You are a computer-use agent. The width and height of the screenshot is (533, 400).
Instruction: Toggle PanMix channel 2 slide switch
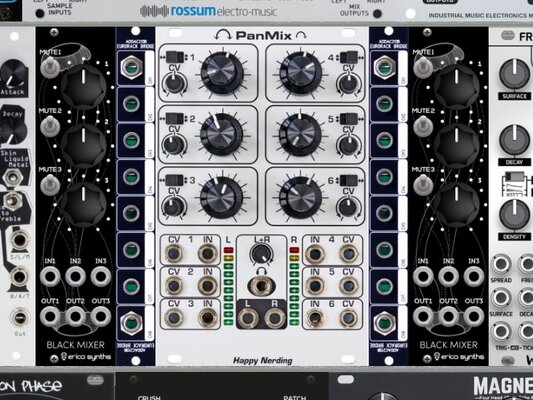[175, 119]
